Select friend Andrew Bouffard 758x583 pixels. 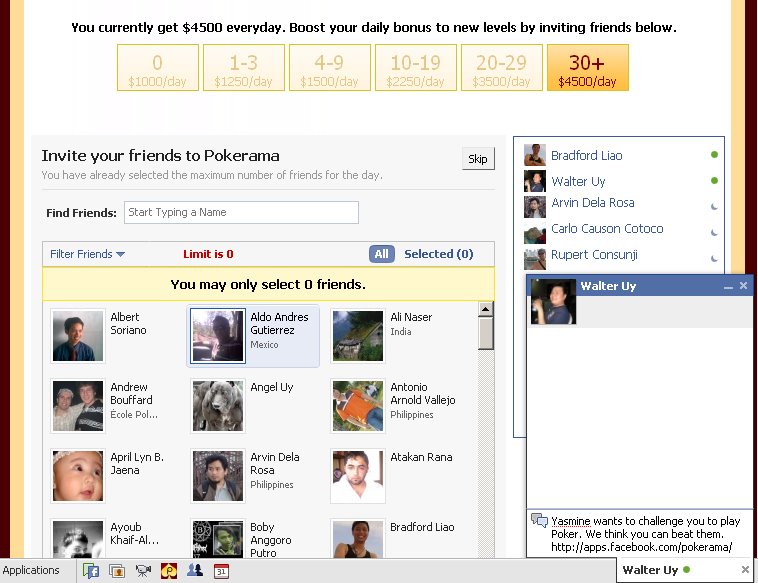click(x=112, y=406)
